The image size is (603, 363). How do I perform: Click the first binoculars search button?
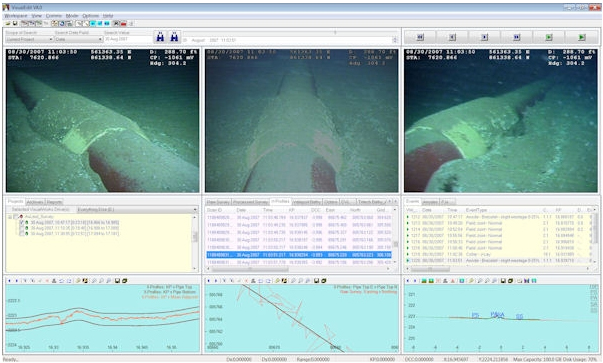point(160,37)
